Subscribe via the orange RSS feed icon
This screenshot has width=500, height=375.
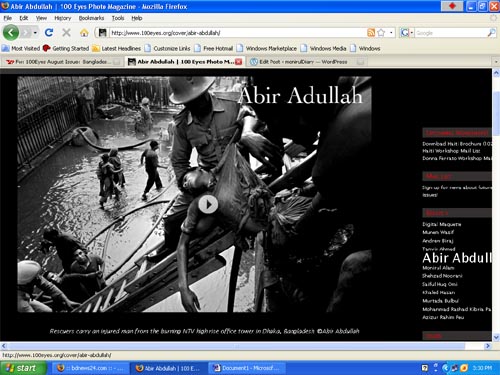tap(371, 33)
